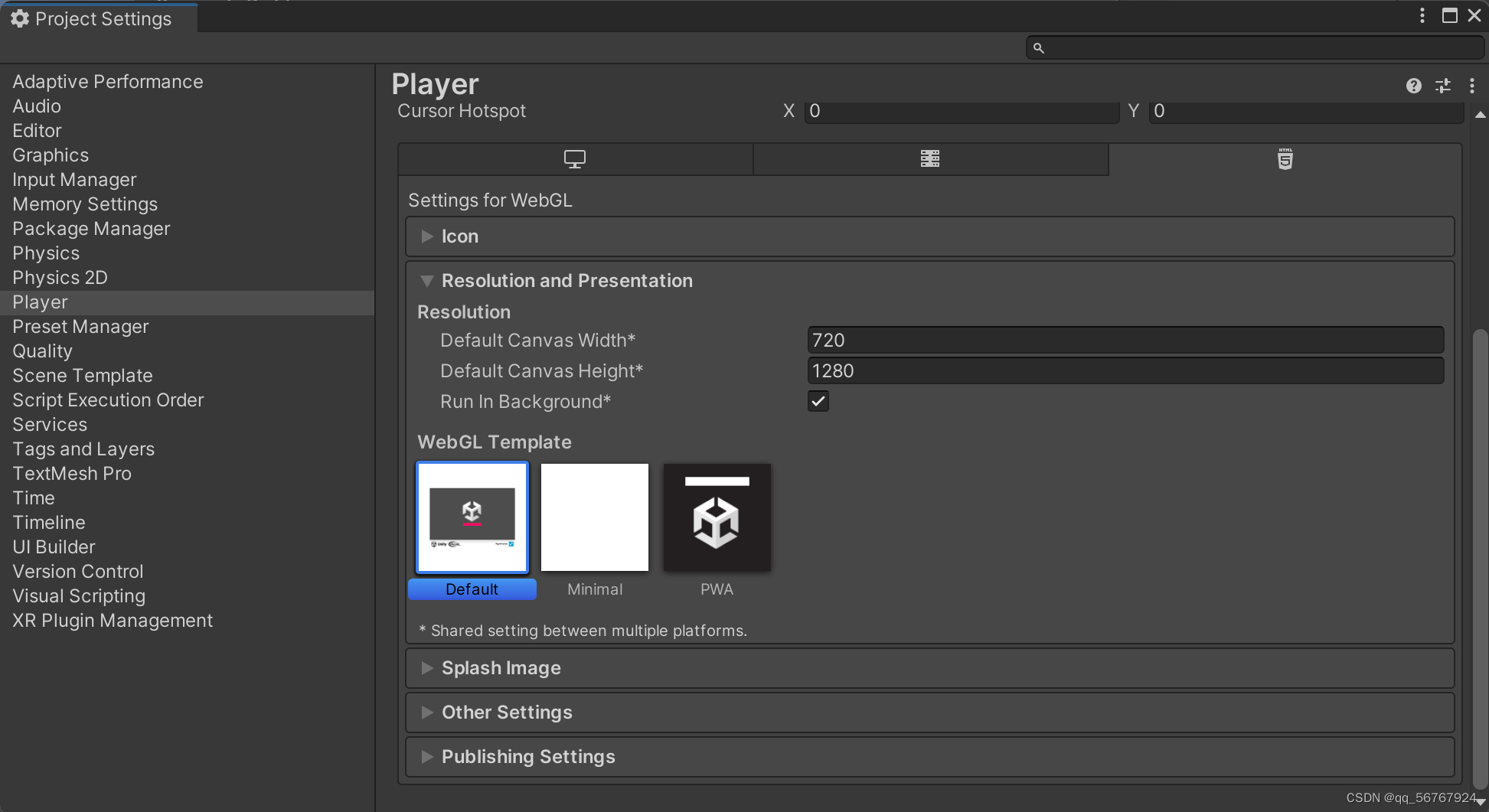Screen dimensions: 1489x812
Task: Edit the Default Canvas Width value
Action: (1125, 340)
